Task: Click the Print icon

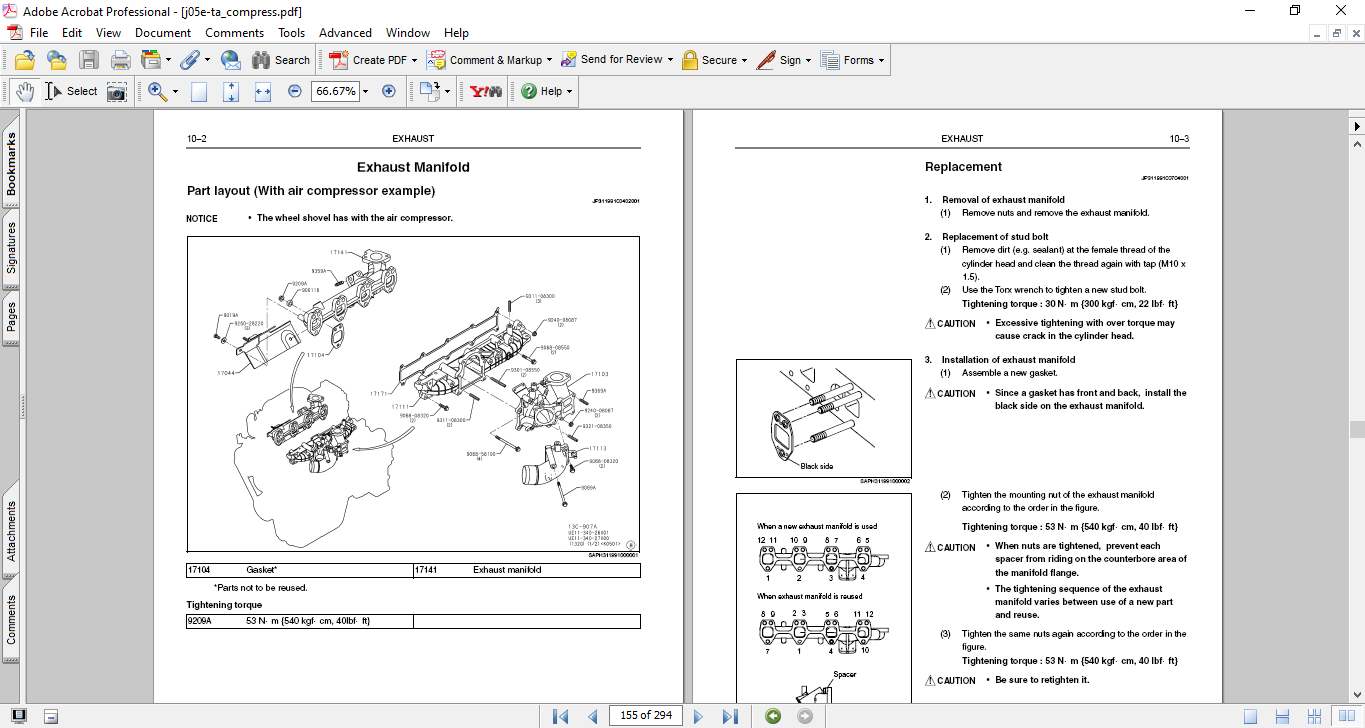Action: pos(121,60)
